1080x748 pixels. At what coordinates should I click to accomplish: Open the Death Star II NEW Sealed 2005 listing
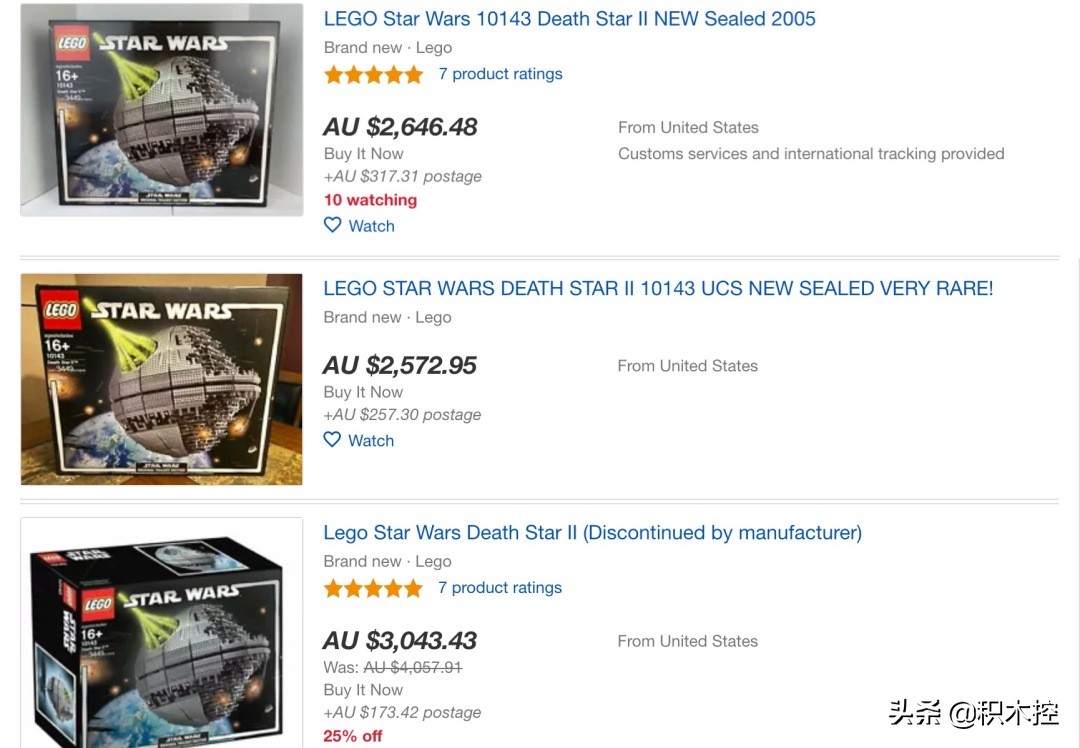point(569,19)
